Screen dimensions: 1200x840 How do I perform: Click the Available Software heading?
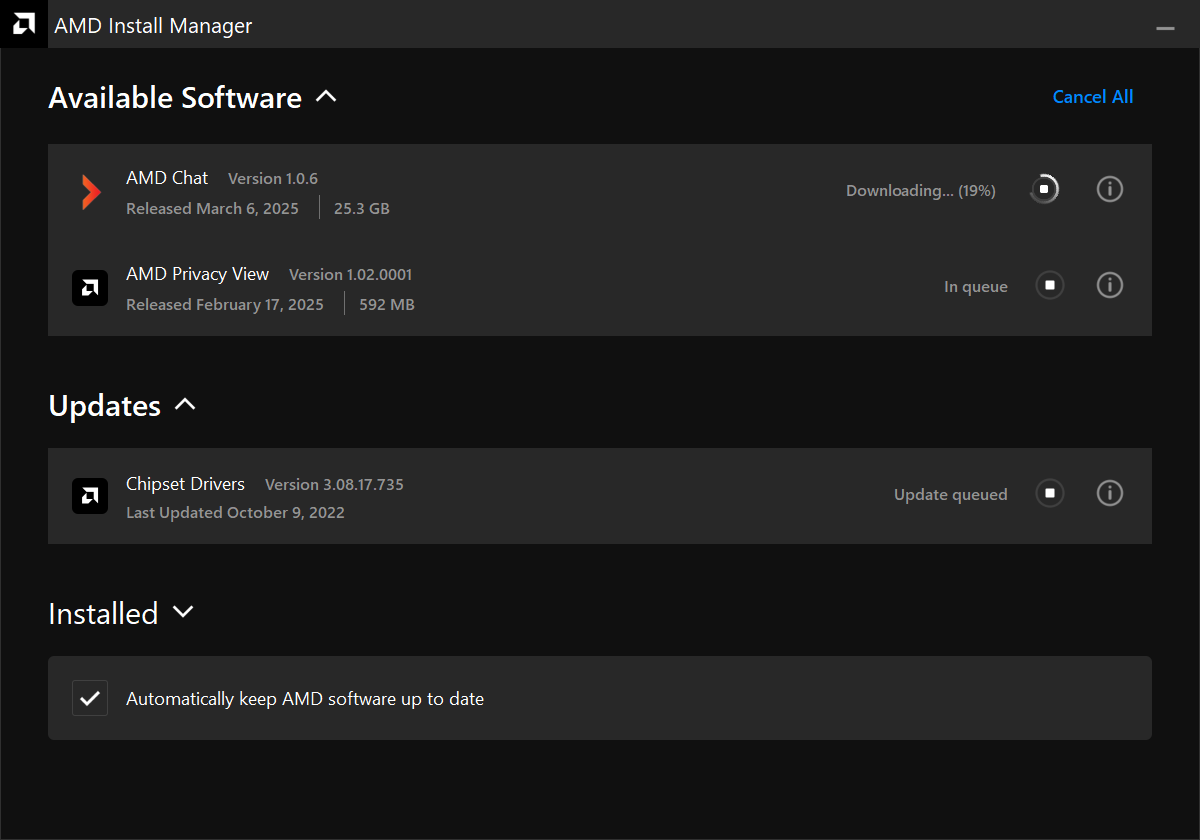pos(175,98)
